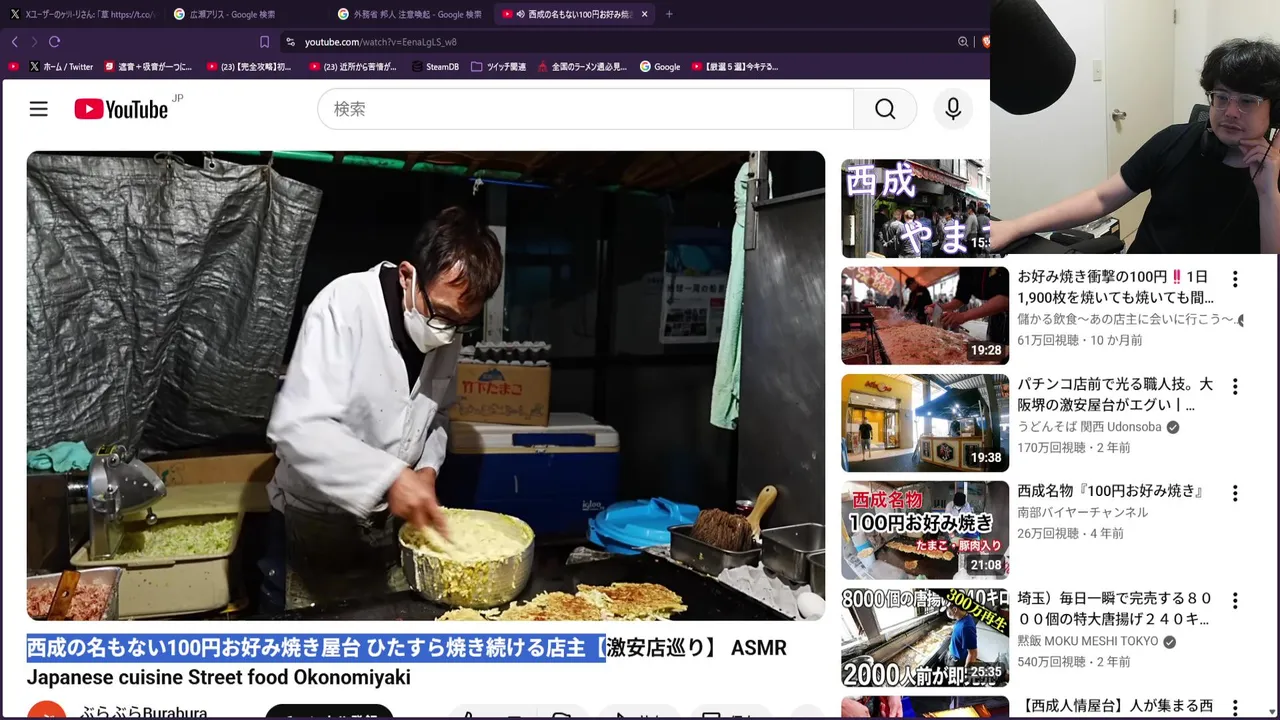
Task: Open the 8000個の唐揚 thumbnail video
Action: pos(925,637)
